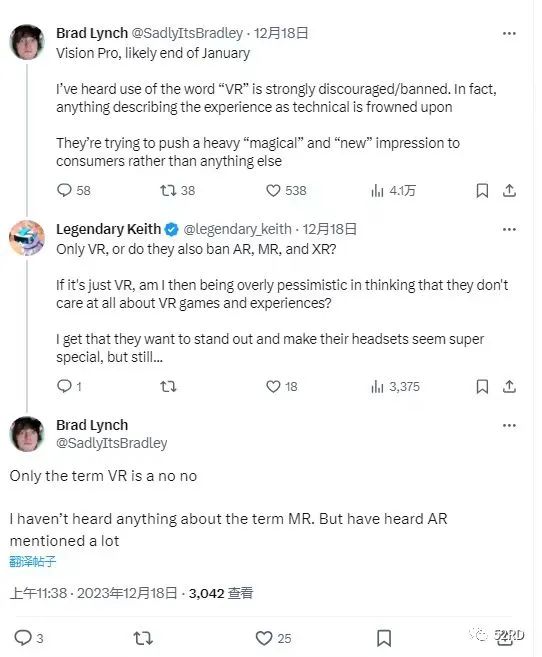Bookmark the main tweet at the bottom

[384, 638]
